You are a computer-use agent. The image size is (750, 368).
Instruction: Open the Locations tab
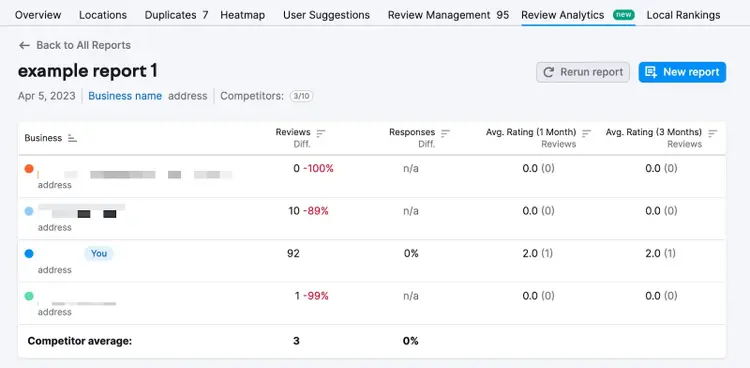pos(103,15)
